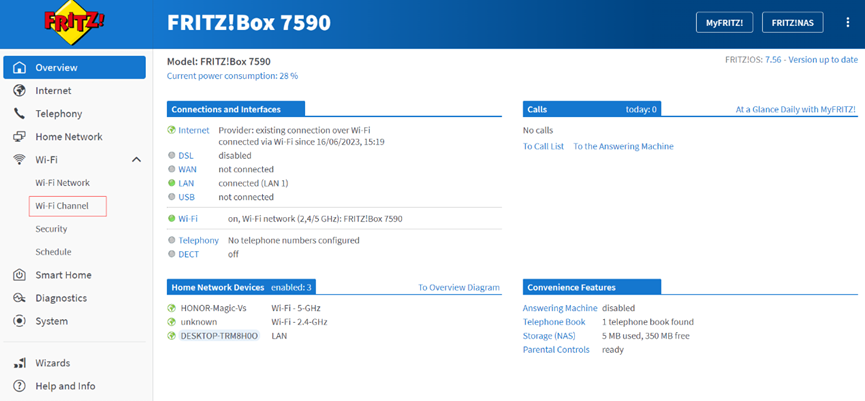This screenshot has width=865, height=401.
Task: Click the green Internet status icon
Action: [172, 130]
